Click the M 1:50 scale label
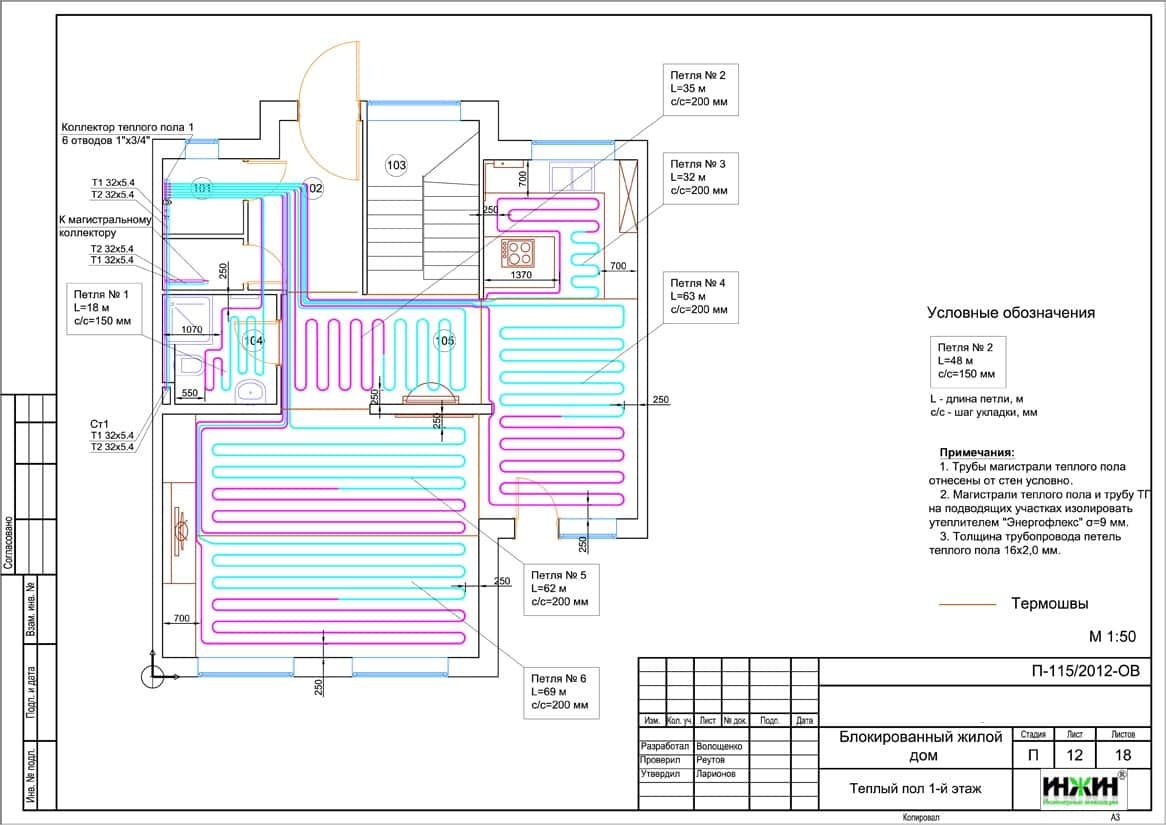This screenshot has width=1166, height=825. coord(1112,636)
